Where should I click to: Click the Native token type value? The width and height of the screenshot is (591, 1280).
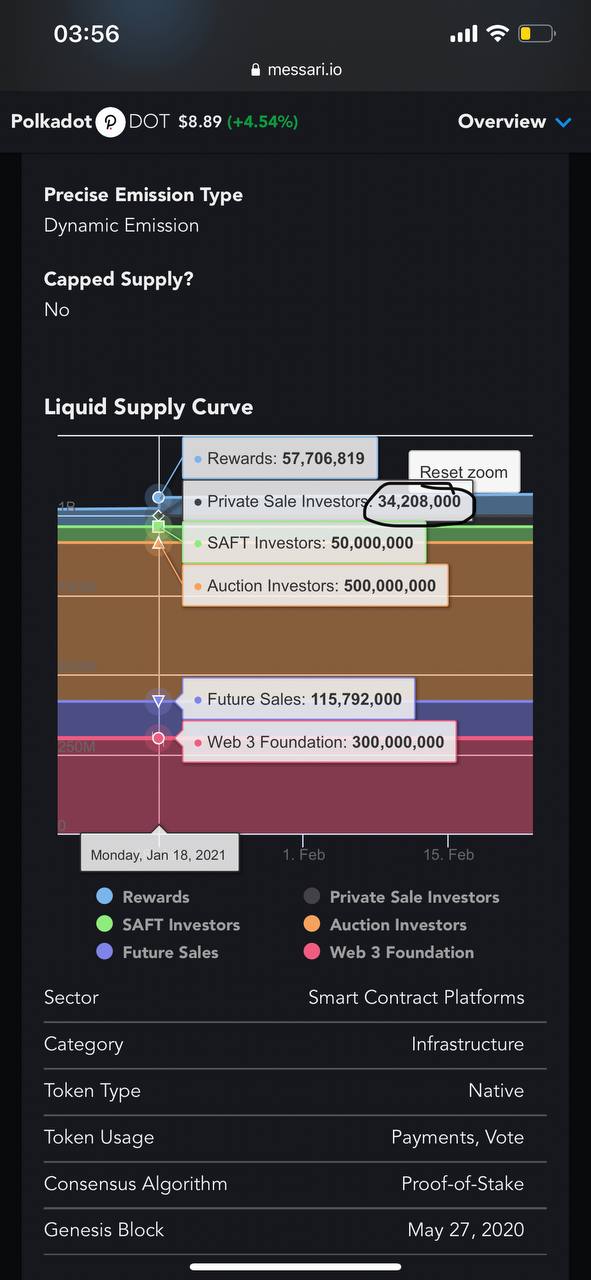tap(496, 1090)
